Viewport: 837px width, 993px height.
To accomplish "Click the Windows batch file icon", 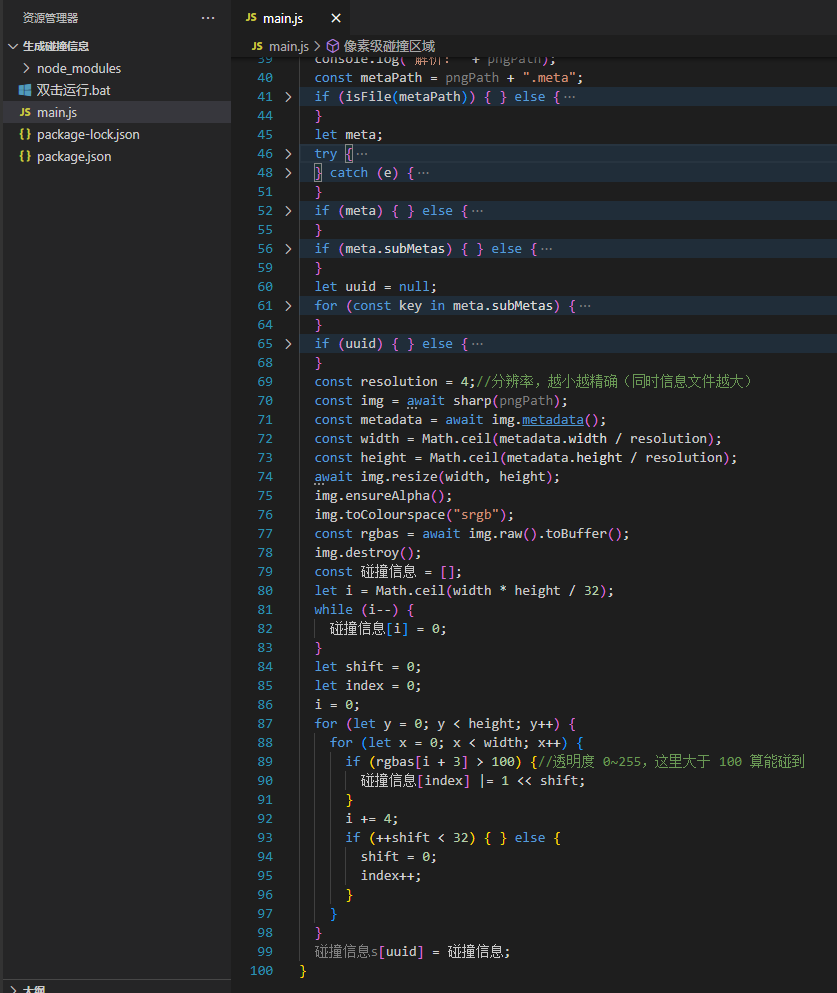I will point(25,90).
